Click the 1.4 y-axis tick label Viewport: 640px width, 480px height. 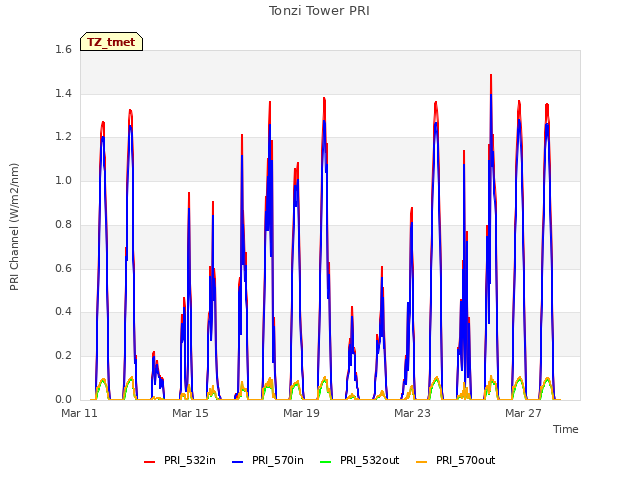tap(64, 93)
